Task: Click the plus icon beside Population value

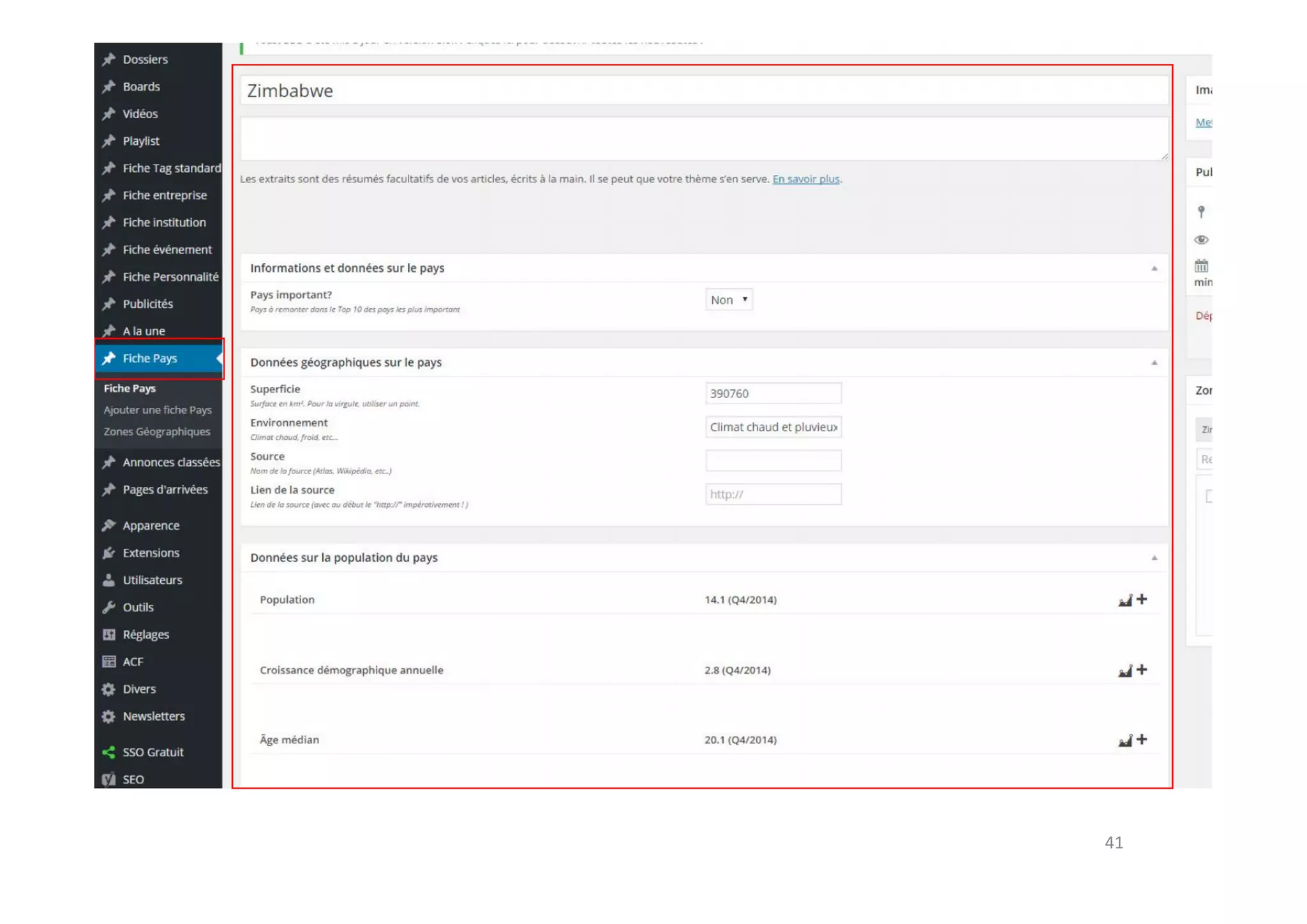Action: point(1142,599)
